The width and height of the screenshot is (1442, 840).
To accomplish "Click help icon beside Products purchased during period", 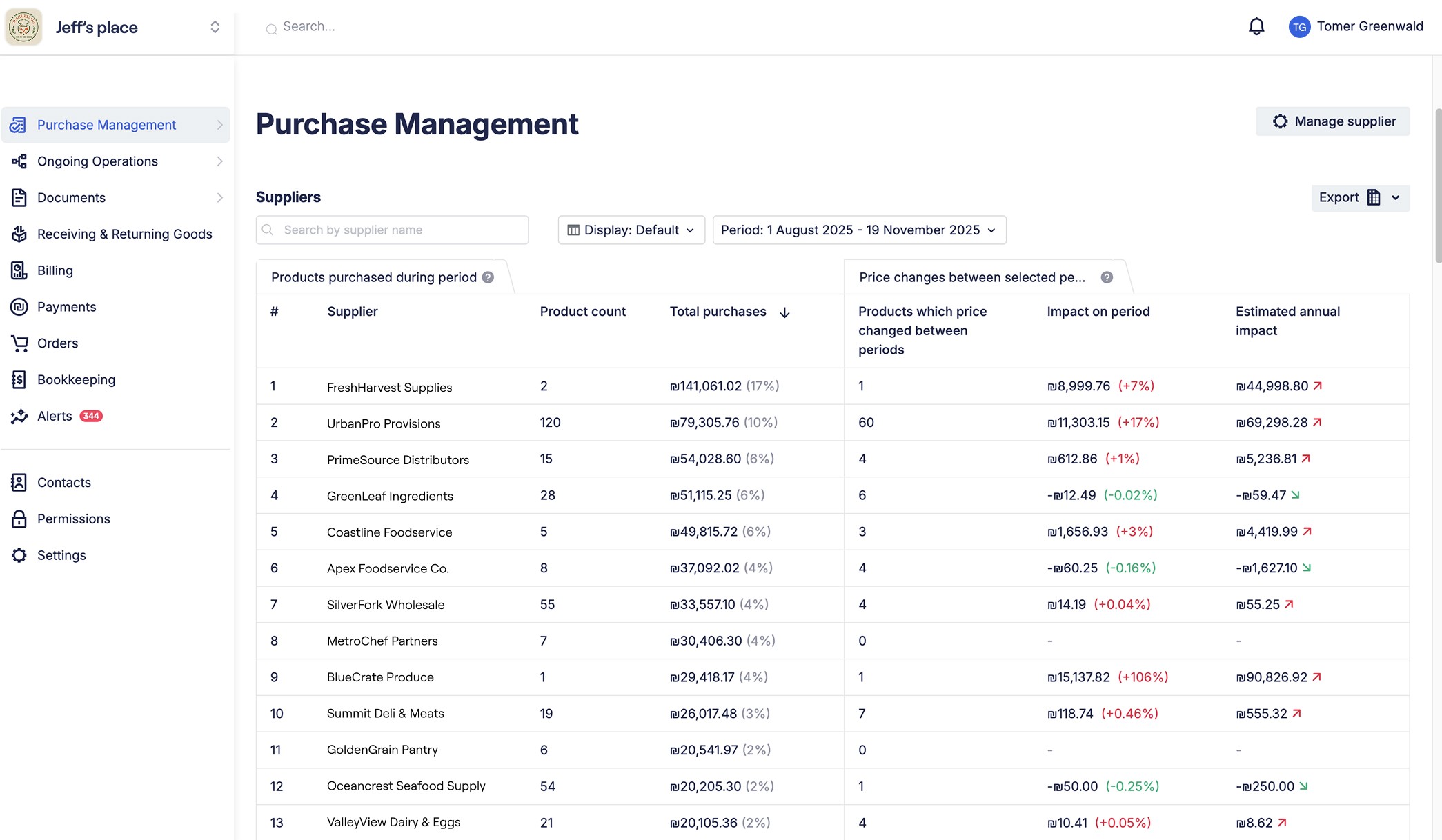I will click(488, 277).
